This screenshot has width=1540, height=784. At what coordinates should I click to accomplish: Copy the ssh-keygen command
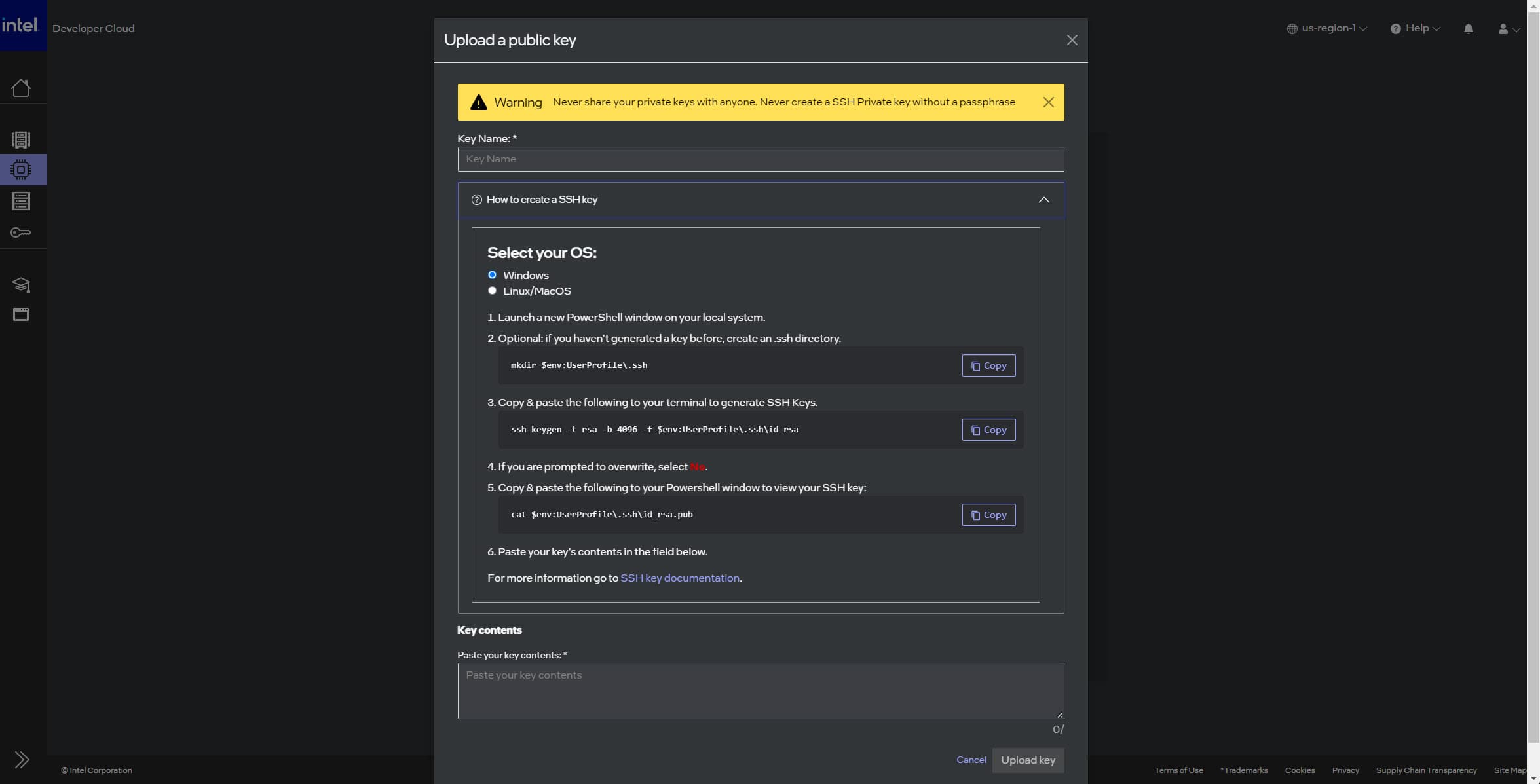click(988, 430)
